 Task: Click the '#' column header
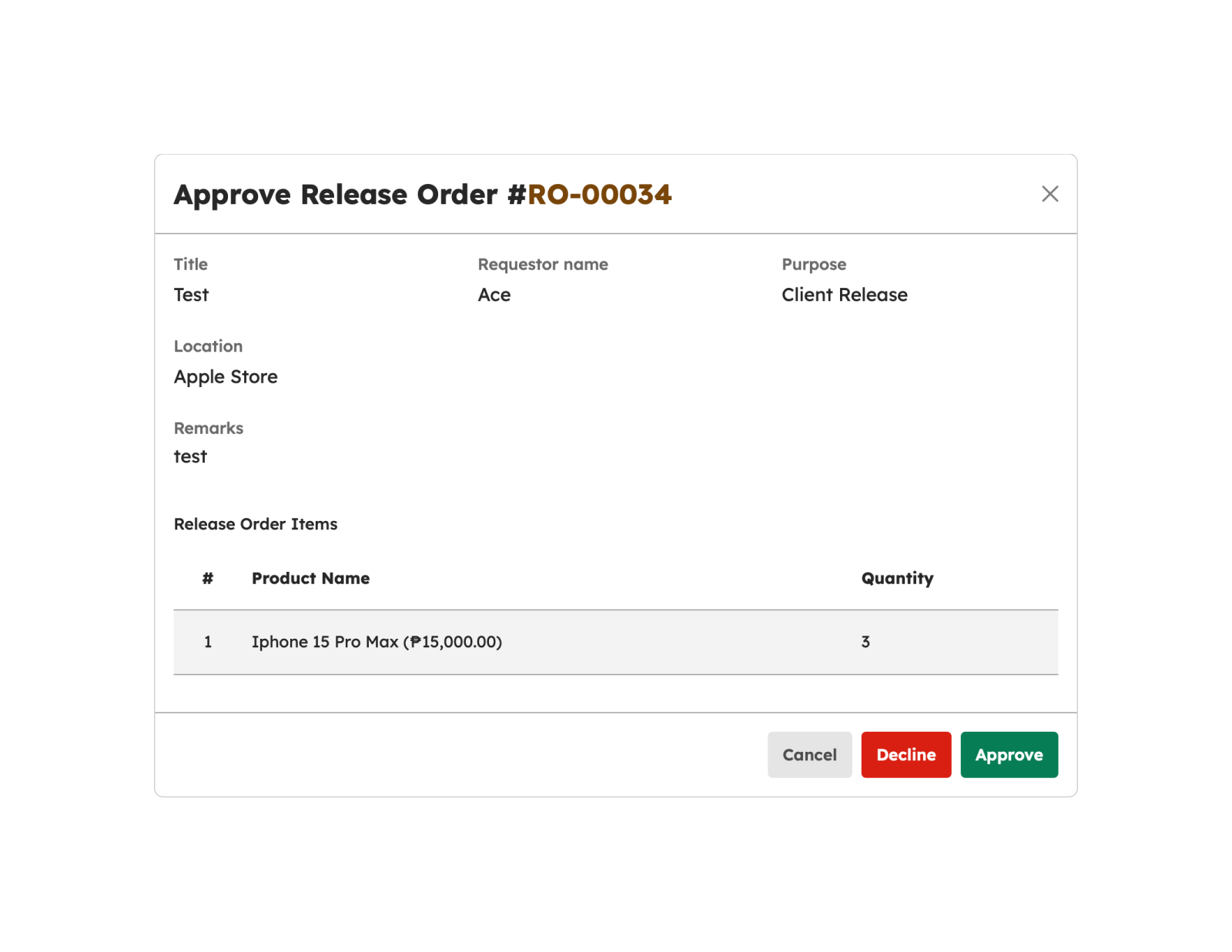point(208,578)
